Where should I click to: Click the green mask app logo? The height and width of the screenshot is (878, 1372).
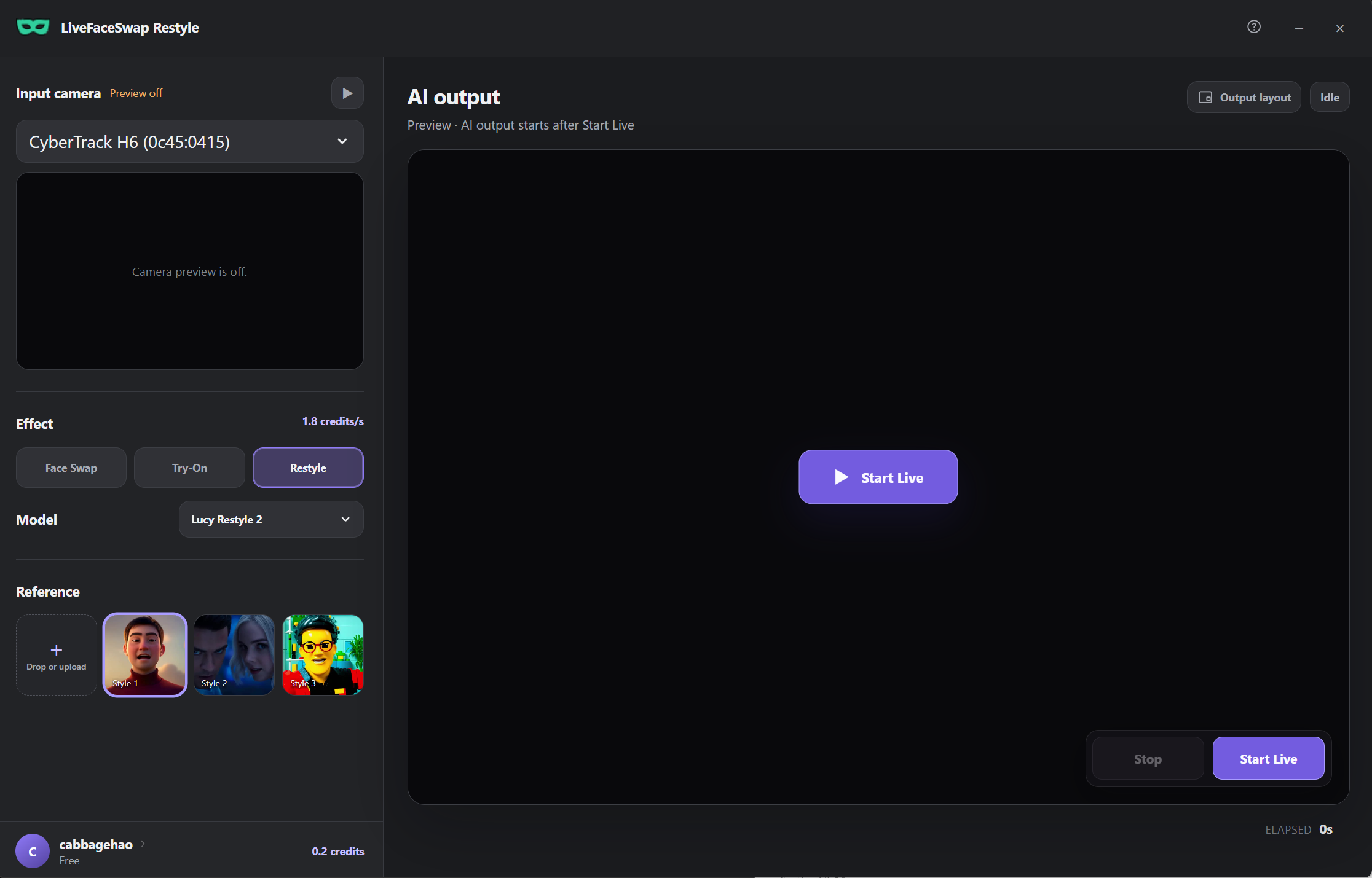pos(33,27)
